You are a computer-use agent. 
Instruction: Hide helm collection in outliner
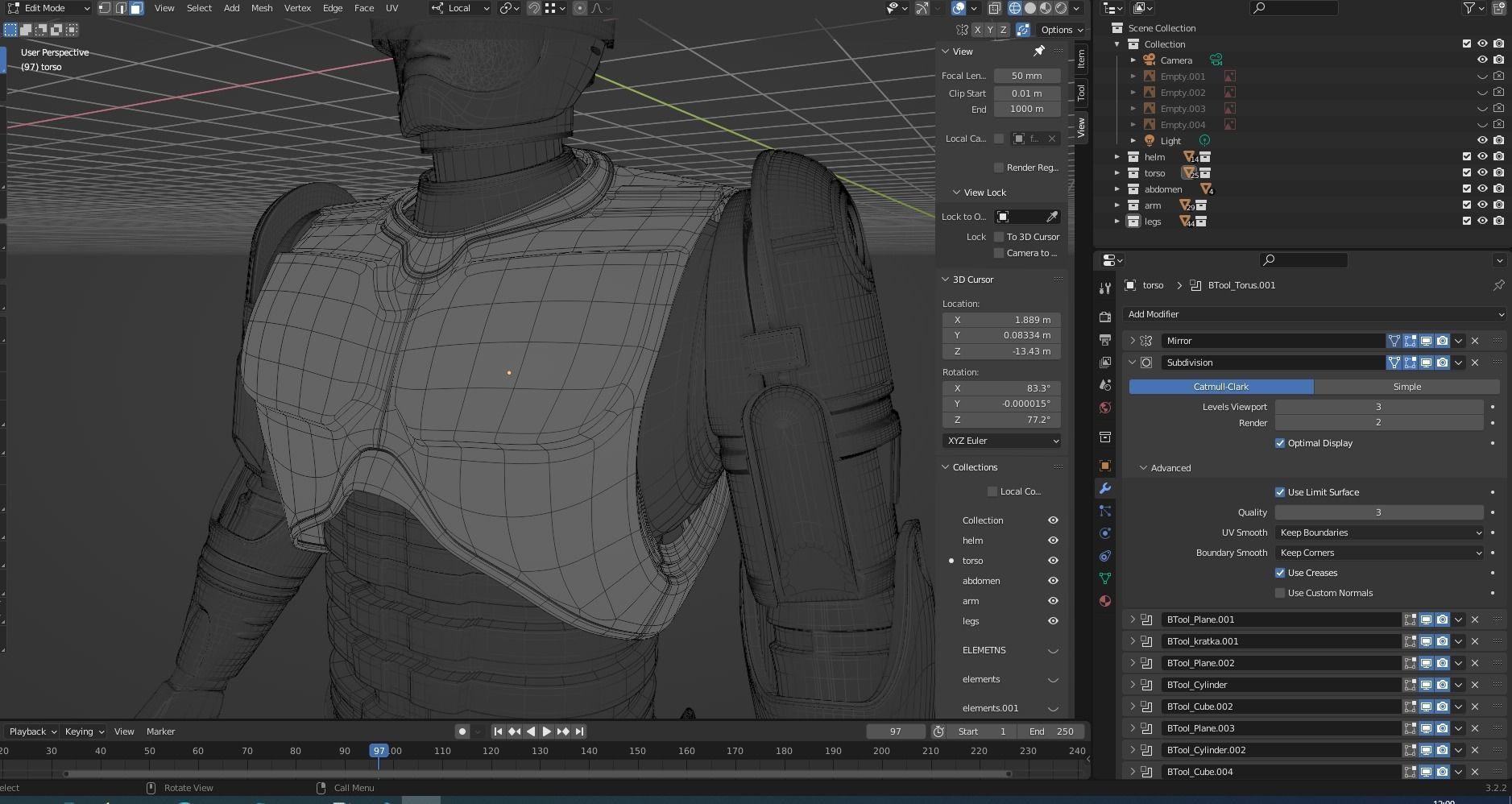coord(1482,156)
